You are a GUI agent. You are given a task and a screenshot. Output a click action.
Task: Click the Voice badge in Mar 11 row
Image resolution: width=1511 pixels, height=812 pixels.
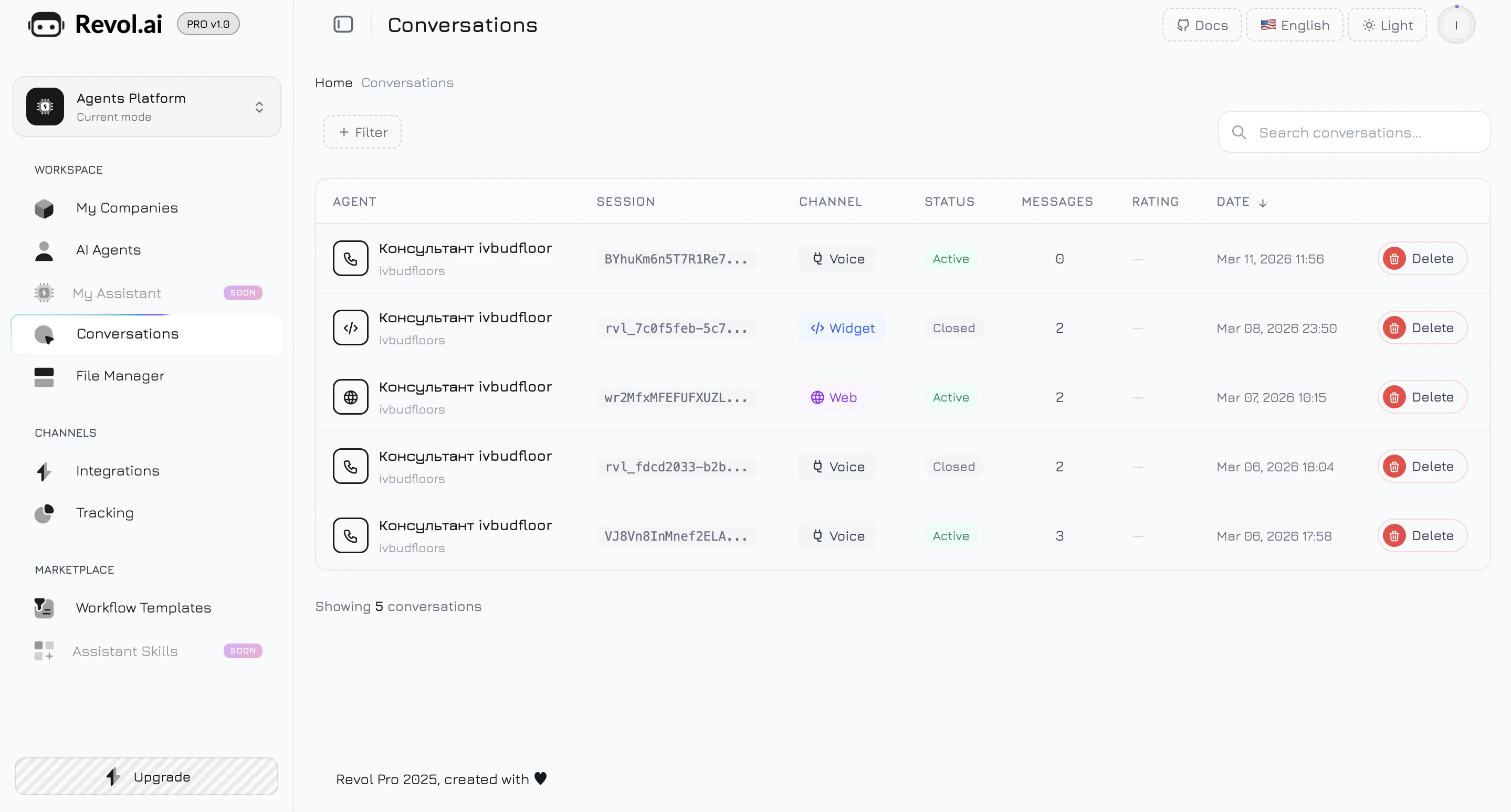pyautogui.click(x=837, y=259)
